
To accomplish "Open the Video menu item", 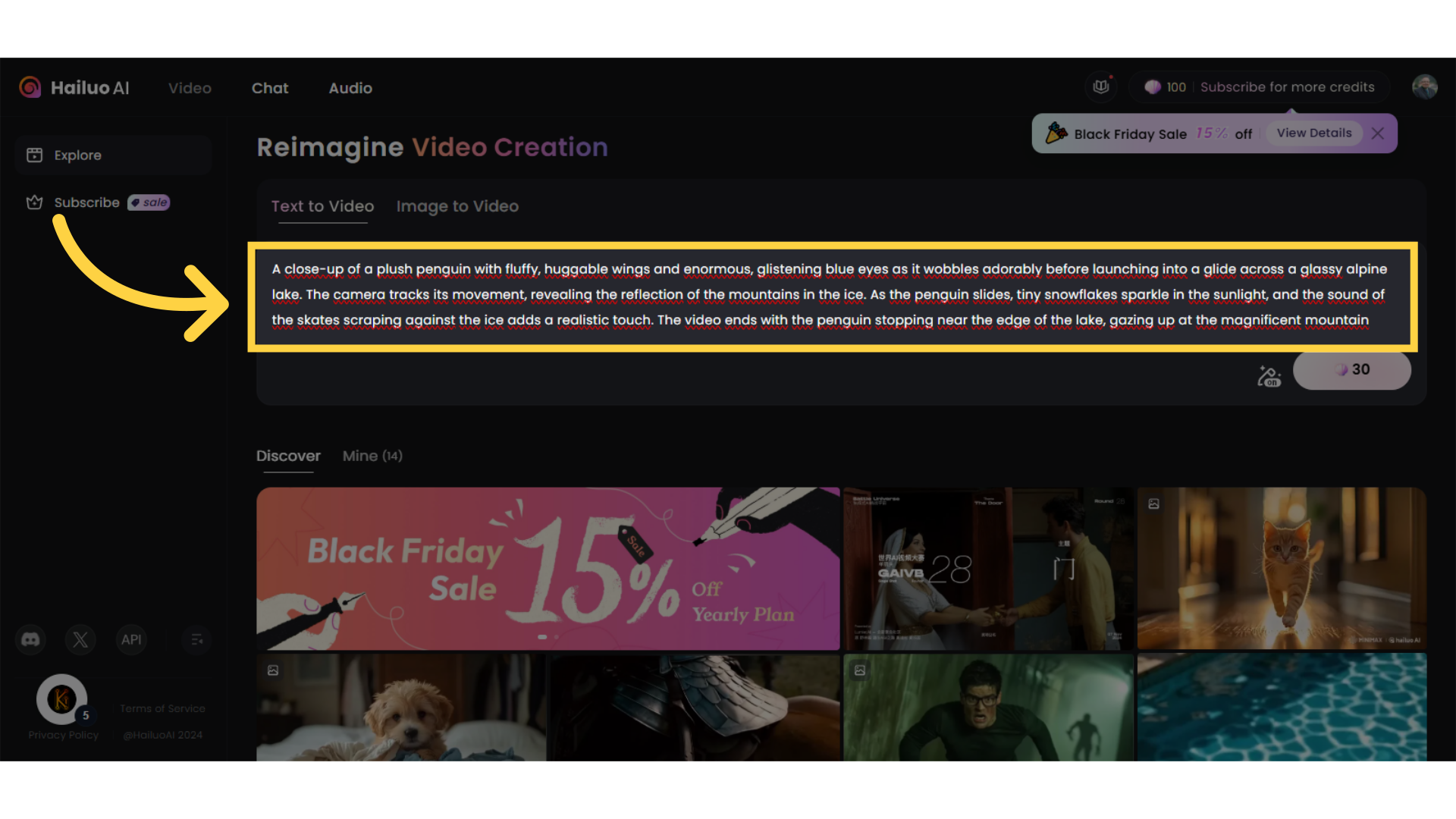I will pos(190,88).
